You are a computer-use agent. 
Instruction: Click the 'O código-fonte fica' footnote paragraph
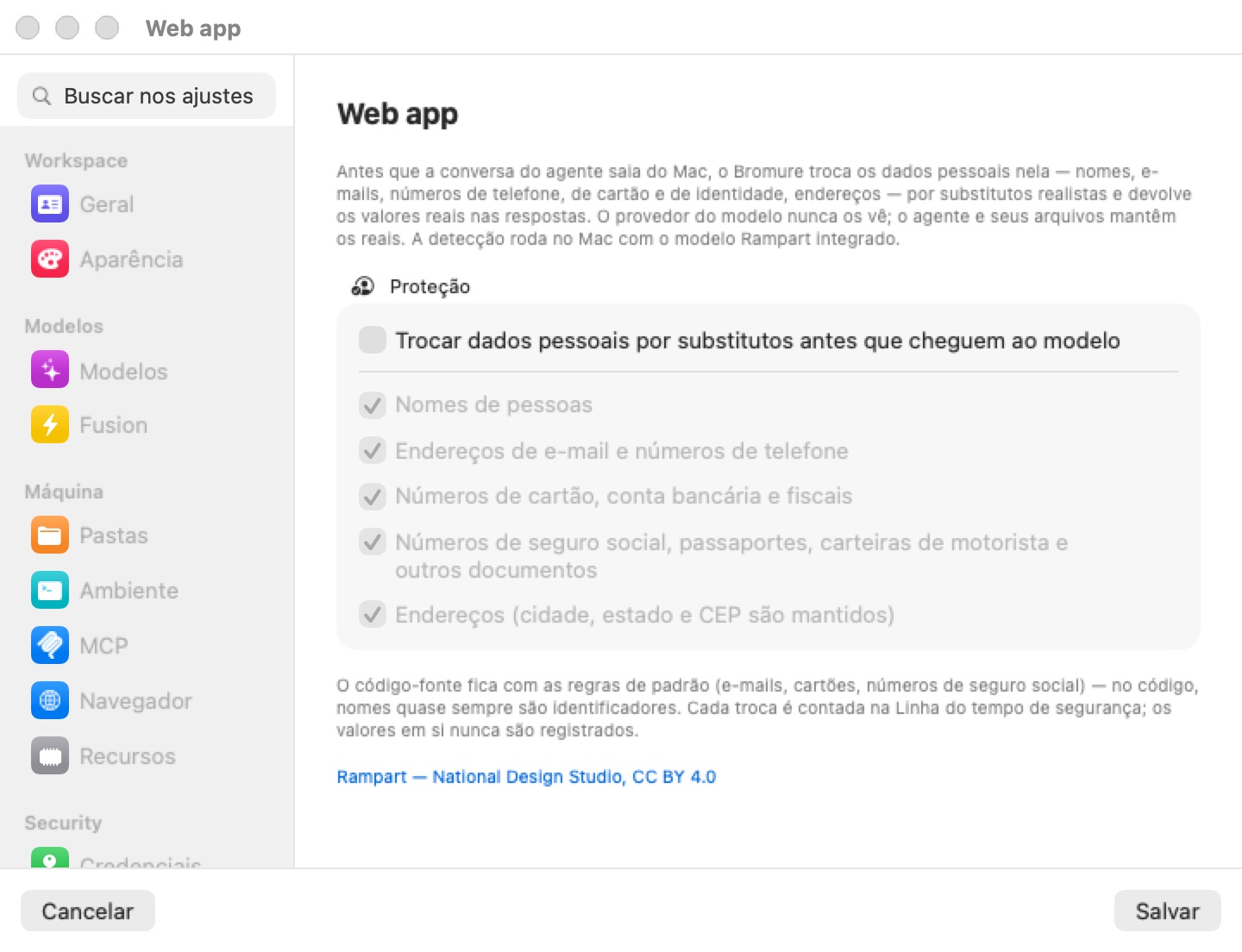tap(767, 708)
